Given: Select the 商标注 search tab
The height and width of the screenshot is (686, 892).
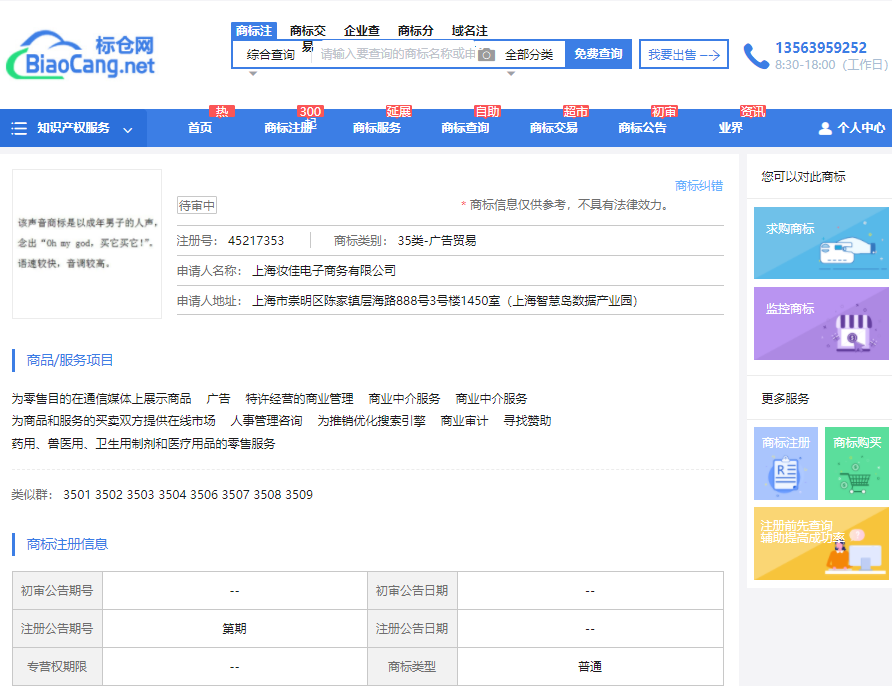Looking at the screenshot, I should point(254,31).
